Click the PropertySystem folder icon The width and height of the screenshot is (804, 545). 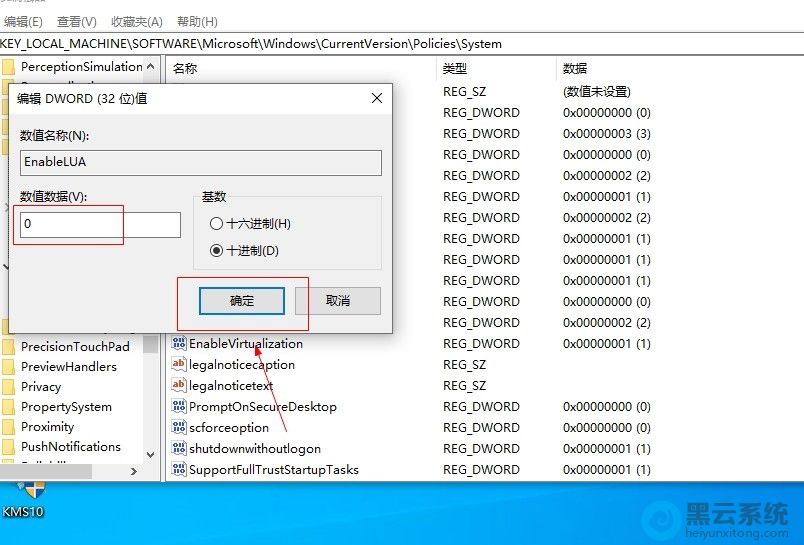coord(8,407)
